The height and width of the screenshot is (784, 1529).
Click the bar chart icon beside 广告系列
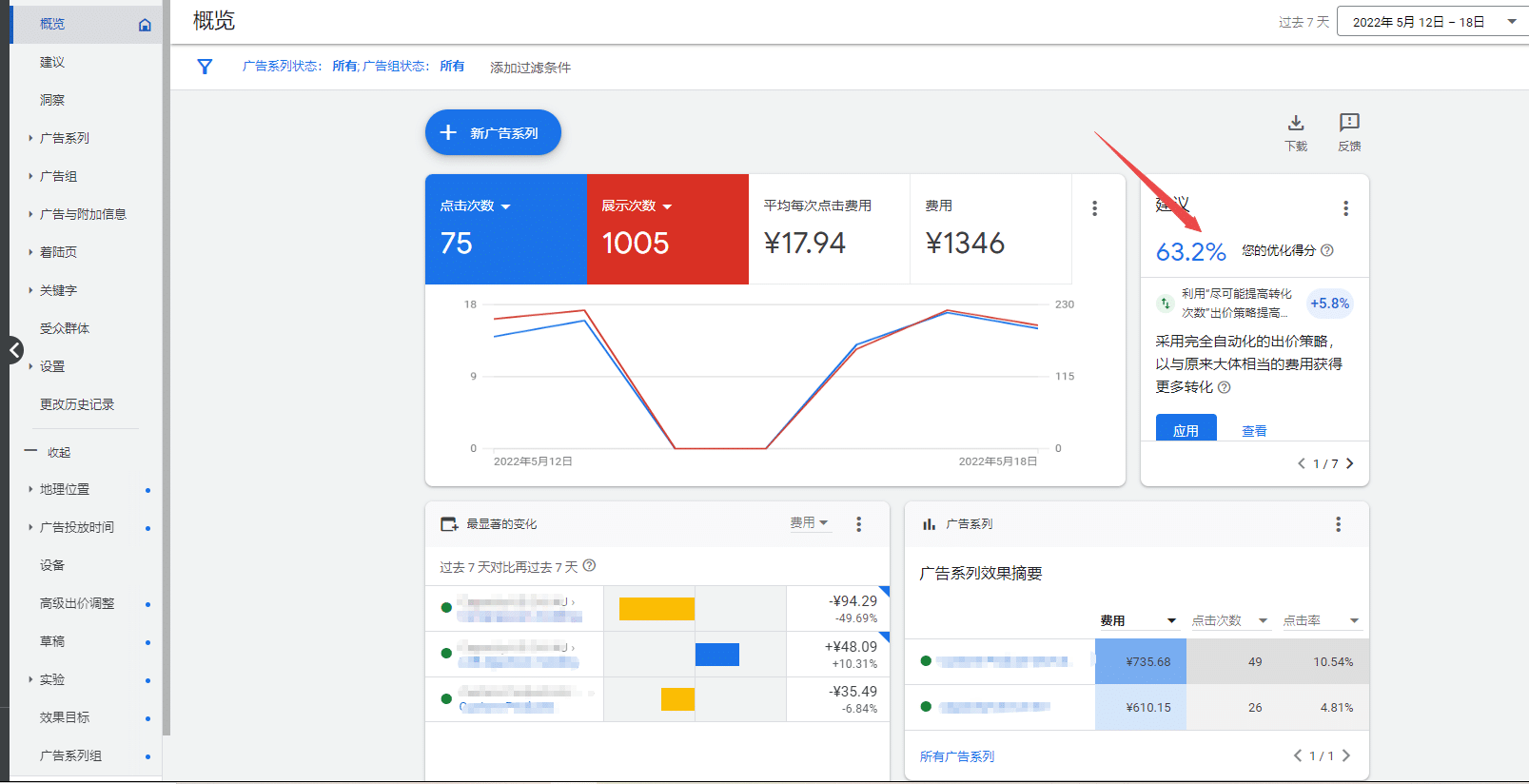click(x=929, y=524)
